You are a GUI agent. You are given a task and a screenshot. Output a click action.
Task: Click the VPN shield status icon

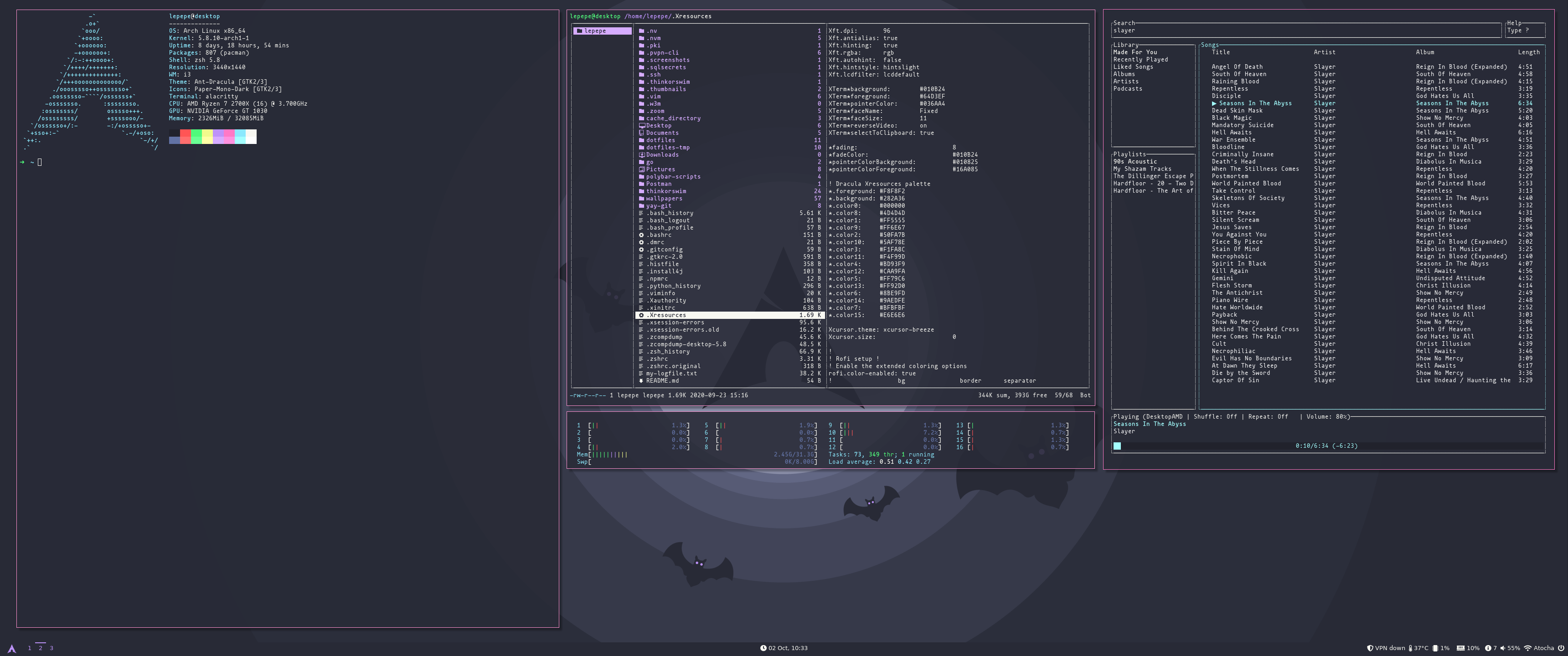1370,648
